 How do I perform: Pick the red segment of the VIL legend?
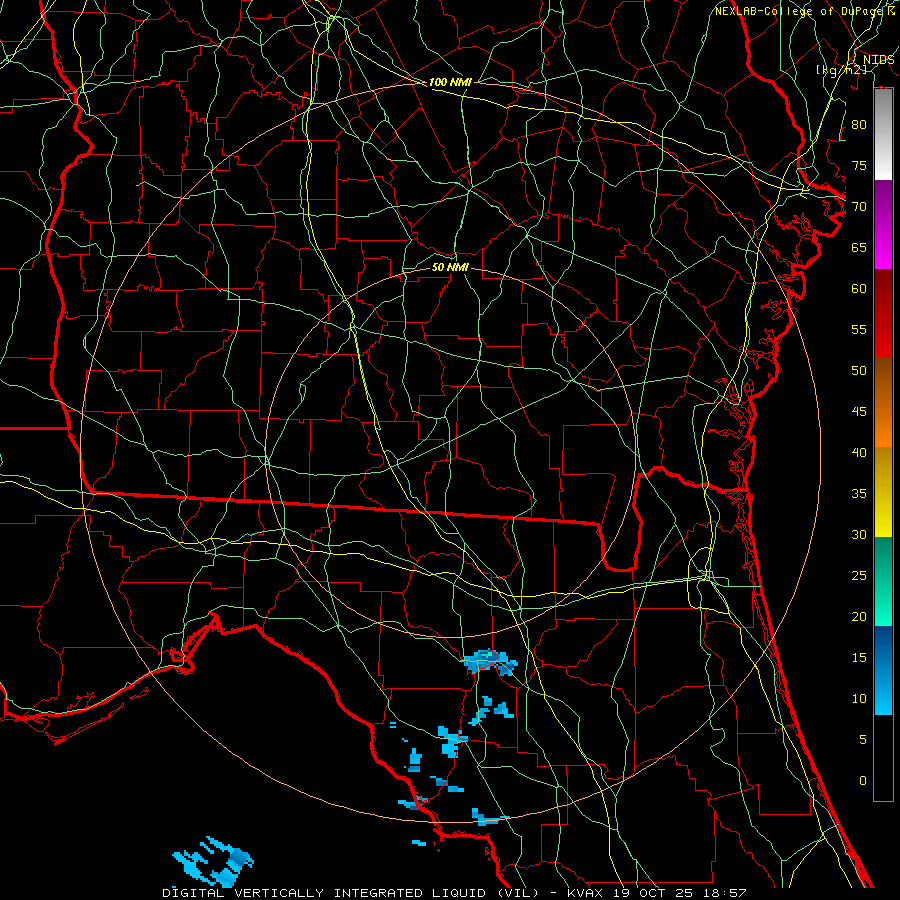[883, 313]
